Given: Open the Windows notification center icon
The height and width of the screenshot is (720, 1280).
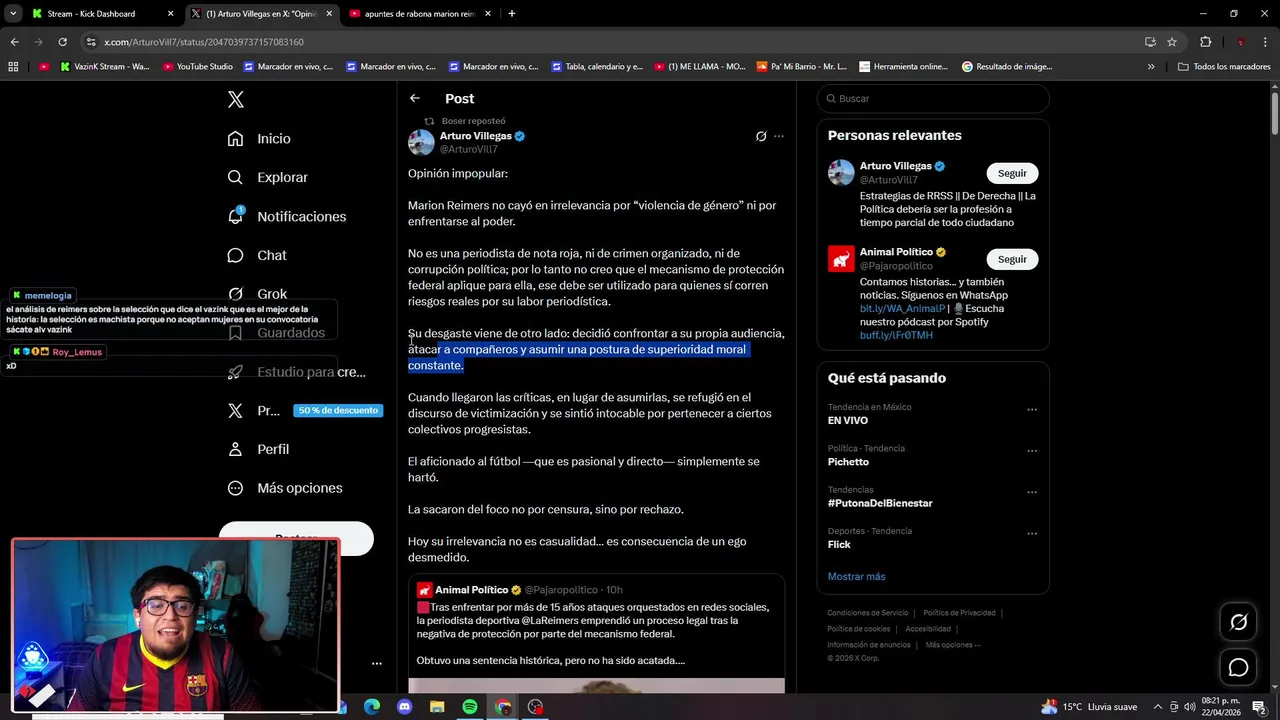Looking at the screenshot, I should 1259,707.
